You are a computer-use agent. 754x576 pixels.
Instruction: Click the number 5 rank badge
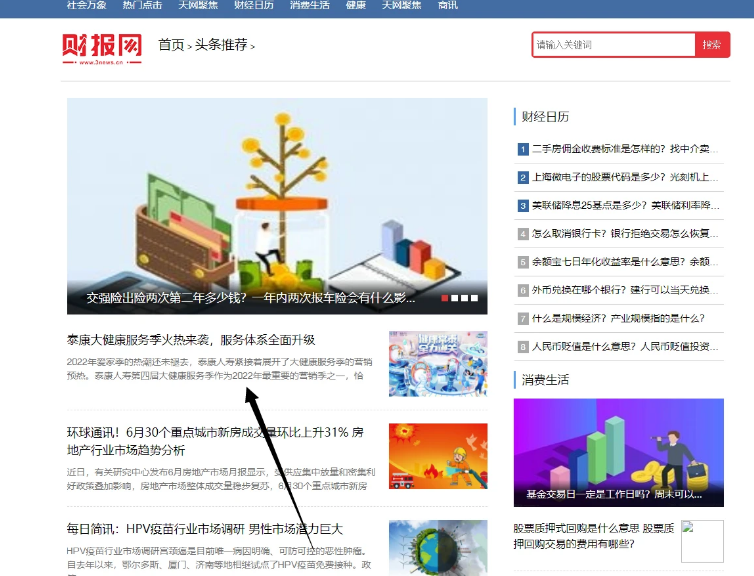tap(523, 262)
